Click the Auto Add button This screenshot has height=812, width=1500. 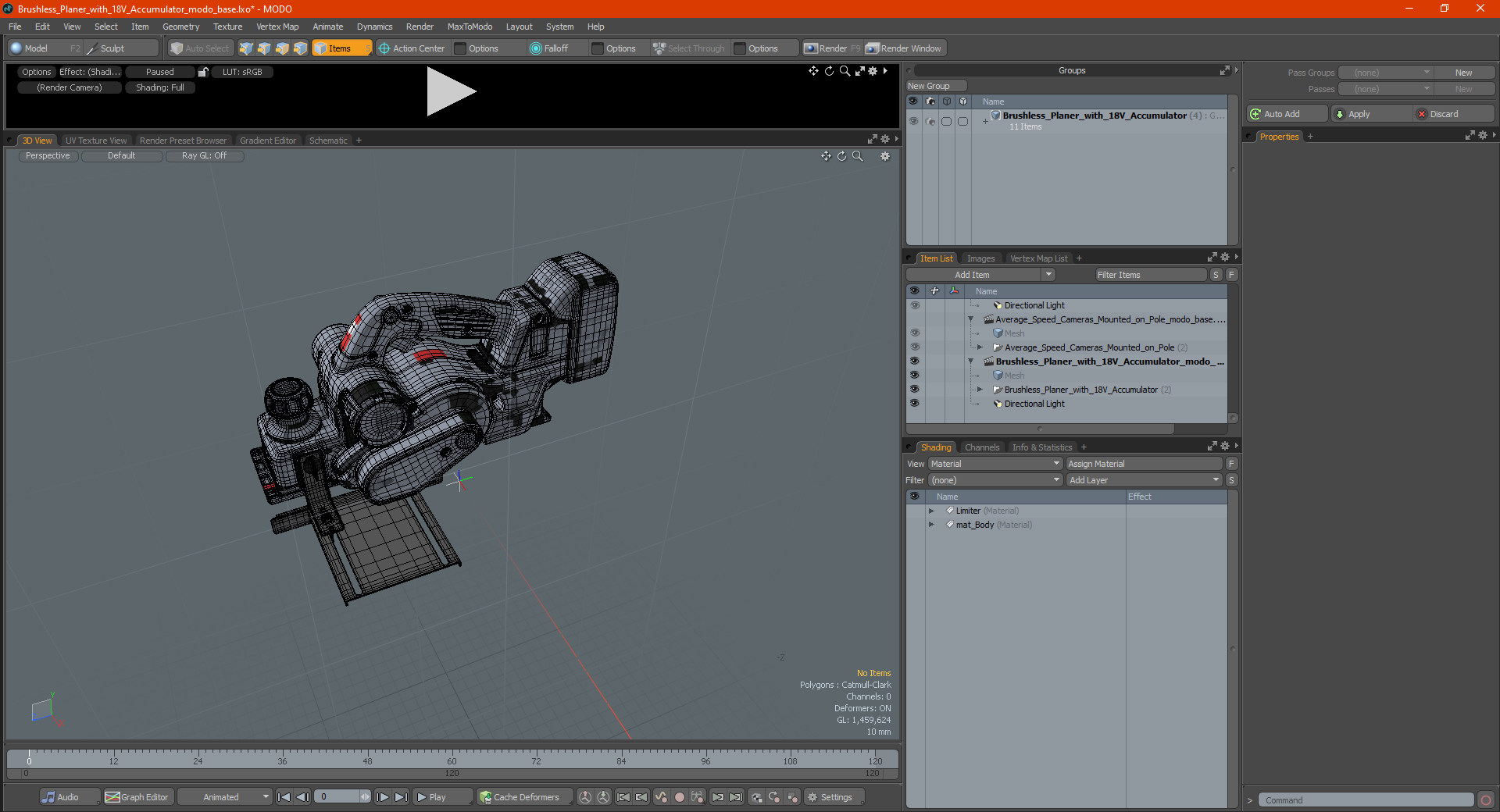1287,114
